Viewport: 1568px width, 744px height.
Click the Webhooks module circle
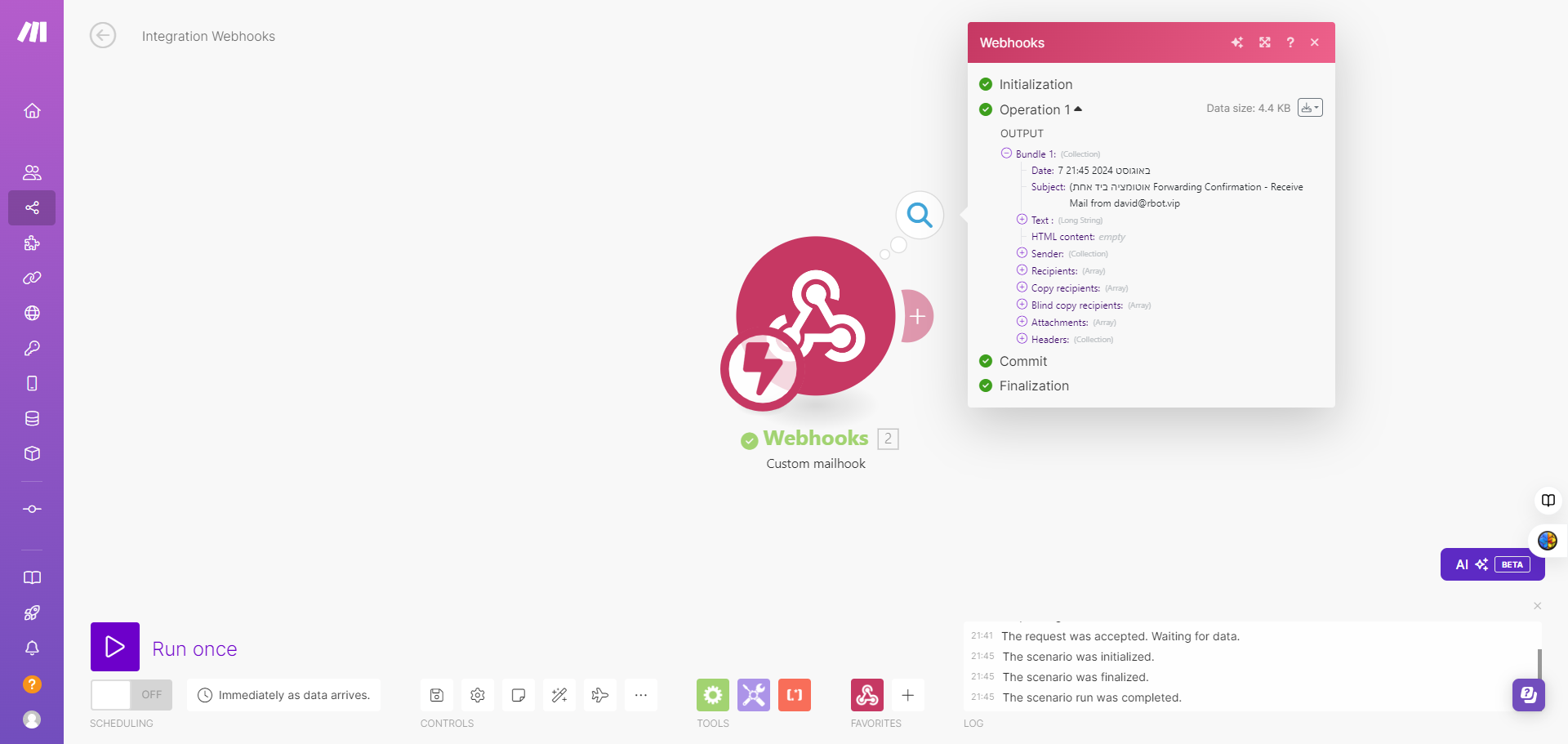point(816,316)
